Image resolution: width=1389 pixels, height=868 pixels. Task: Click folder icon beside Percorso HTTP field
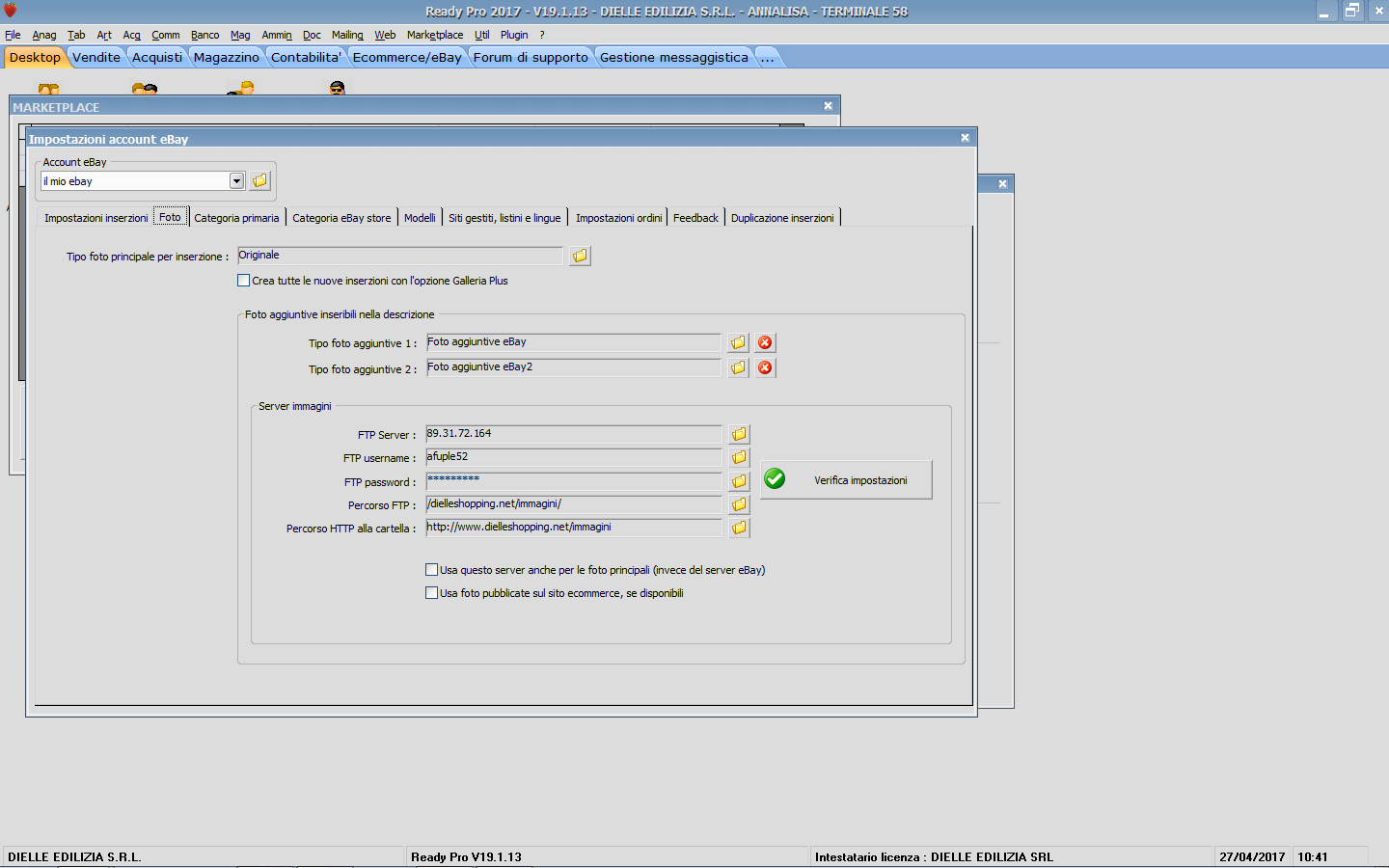[739, 528]
